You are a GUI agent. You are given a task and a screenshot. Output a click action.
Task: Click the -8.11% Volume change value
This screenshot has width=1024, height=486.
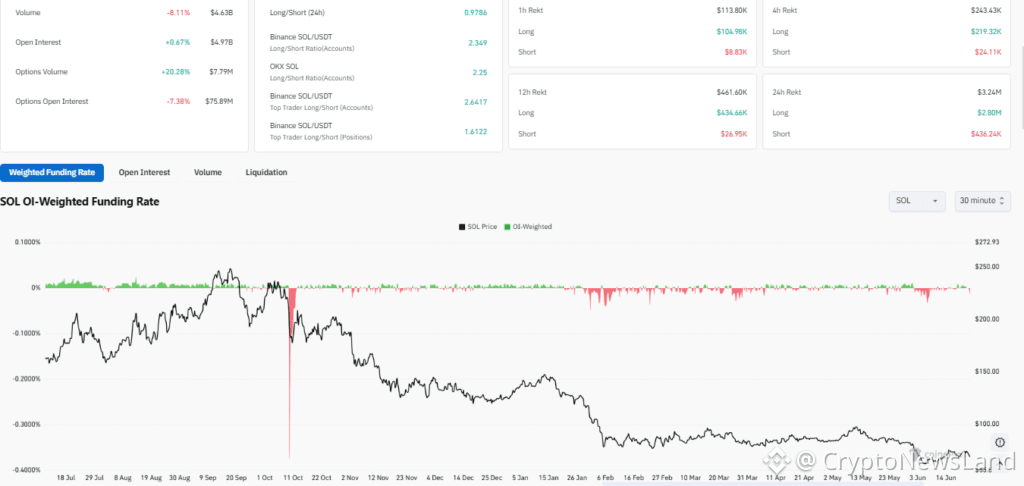pyautogui.click(x=178, y=12)
